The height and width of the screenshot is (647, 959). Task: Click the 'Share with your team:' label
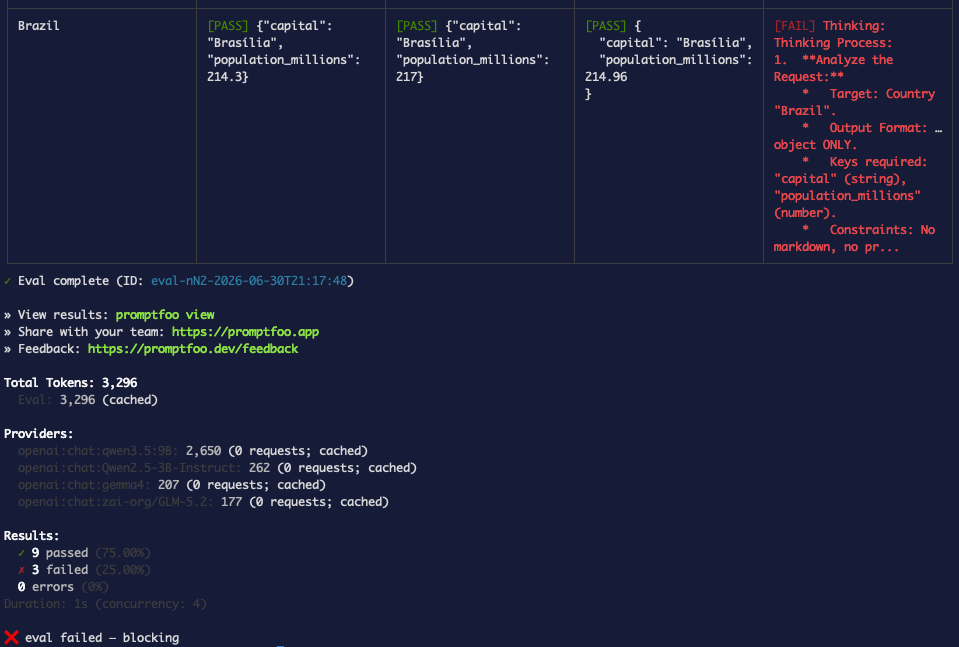(91, 331)
